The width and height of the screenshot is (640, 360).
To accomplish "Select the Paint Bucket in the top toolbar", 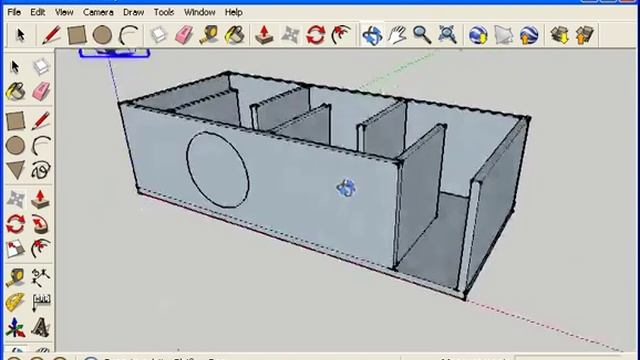I will click(x=235, y=35).
